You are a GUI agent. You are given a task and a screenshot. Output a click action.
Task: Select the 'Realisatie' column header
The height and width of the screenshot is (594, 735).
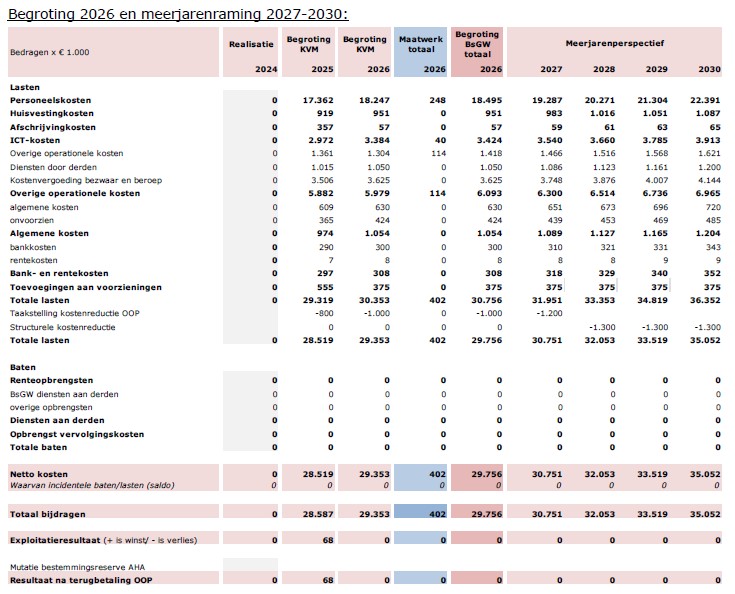click(x=252, y=44)
